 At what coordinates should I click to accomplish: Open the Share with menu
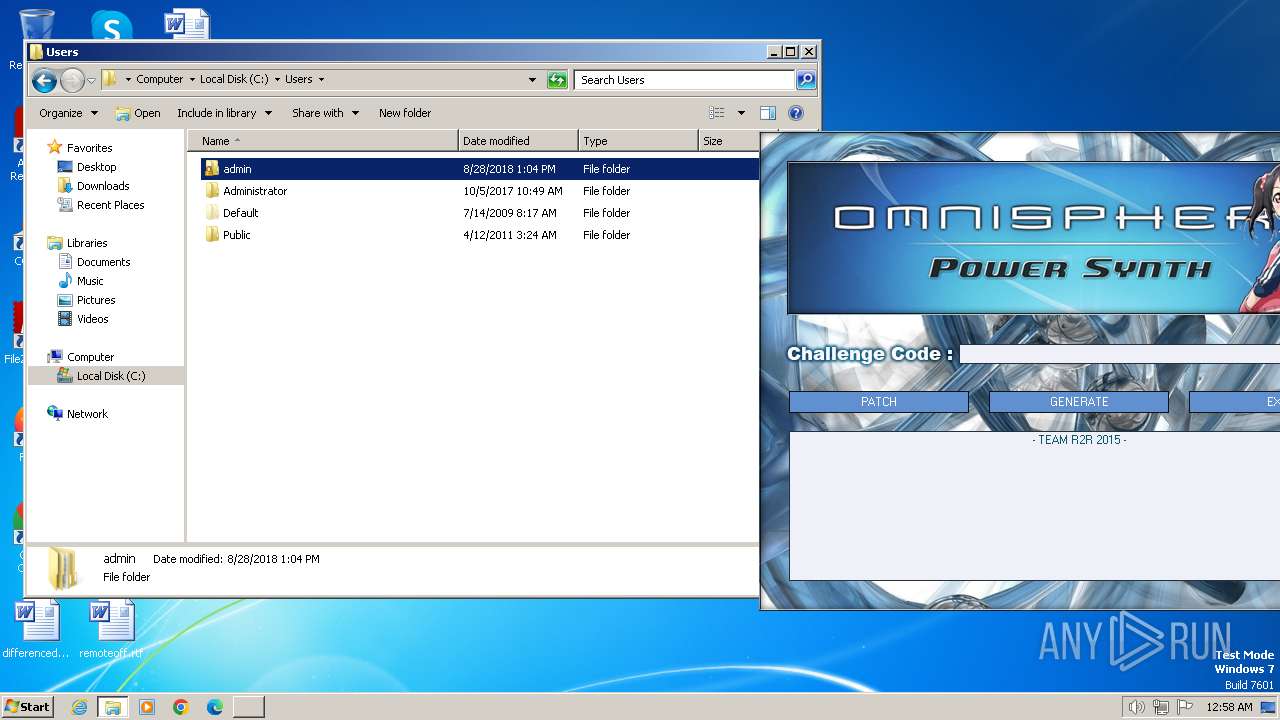point(325,113)
